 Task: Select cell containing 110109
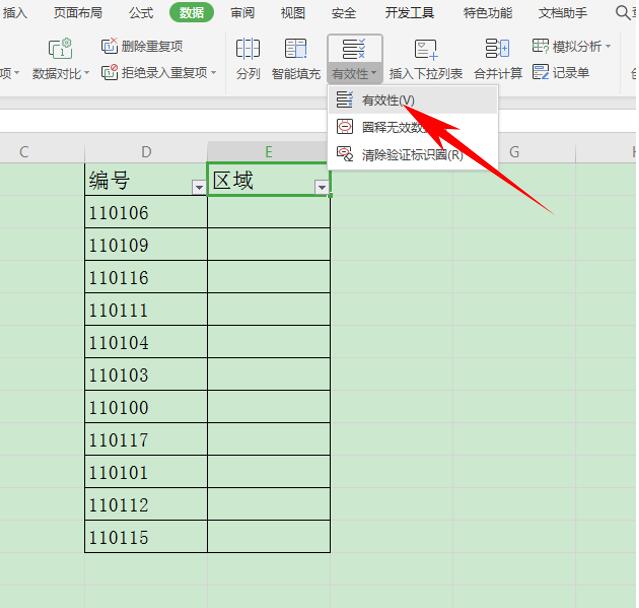146,245
